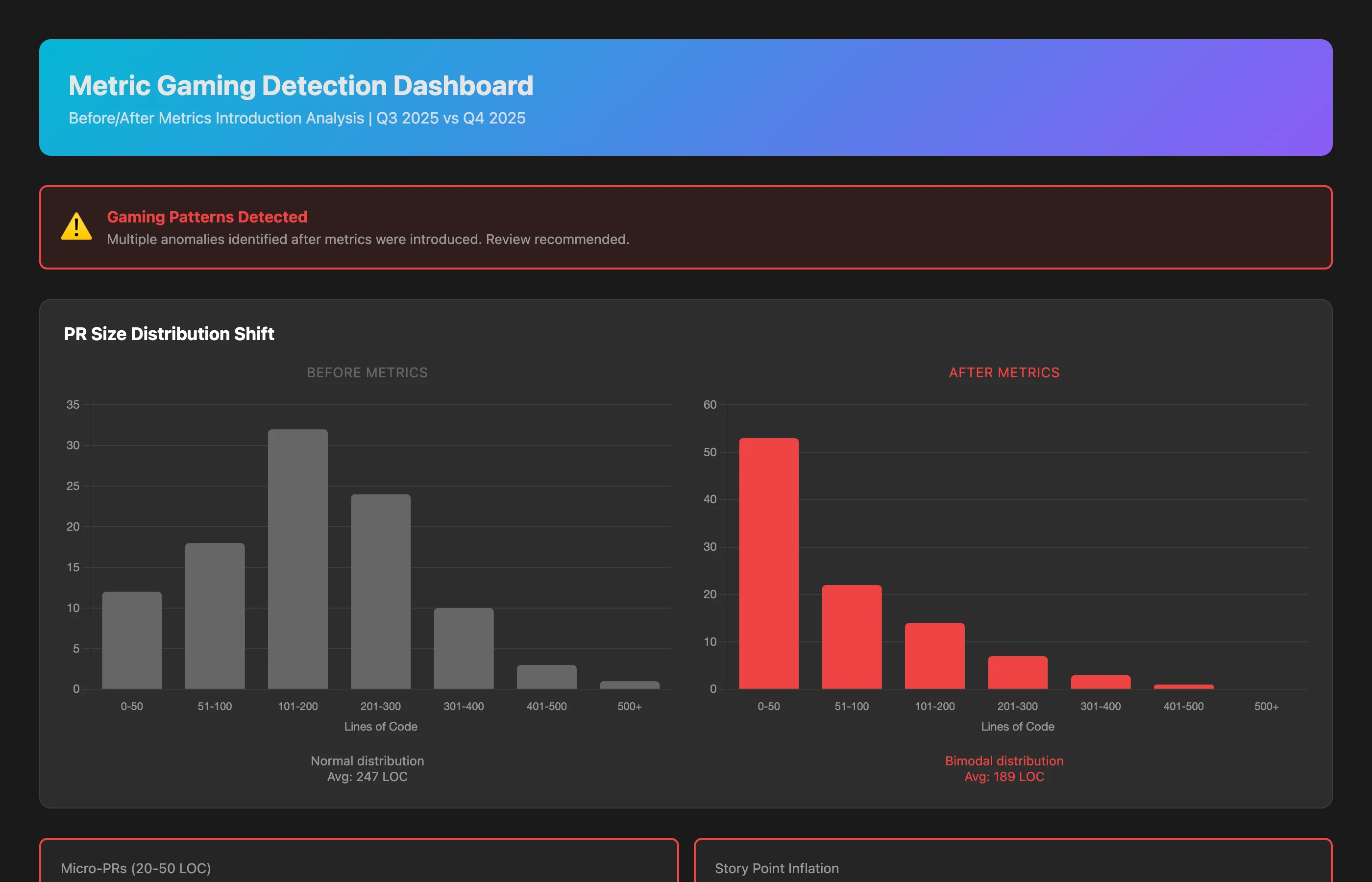Click 'Lines of Code' axis title under Before chart
Image resolution: width=1372 pixels, height=882 pixels.
tap(381, 727)
